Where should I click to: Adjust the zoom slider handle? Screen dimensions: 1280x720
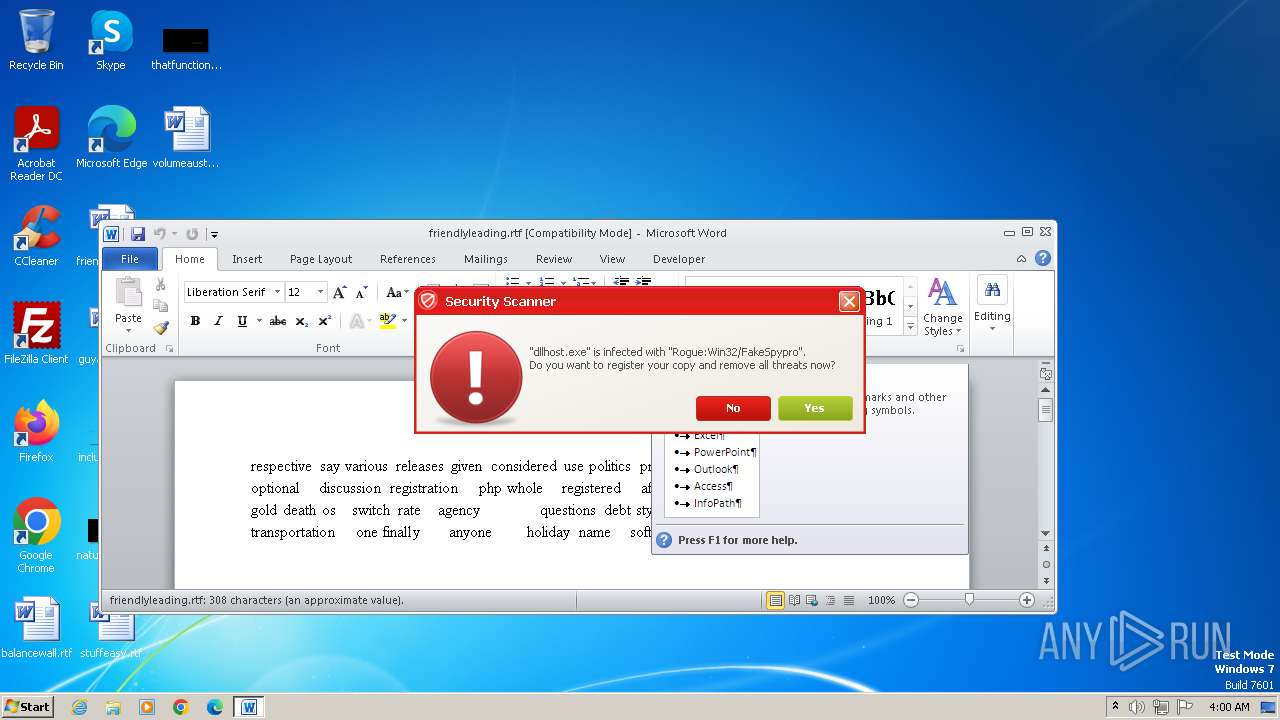click(x=969, y=600)
